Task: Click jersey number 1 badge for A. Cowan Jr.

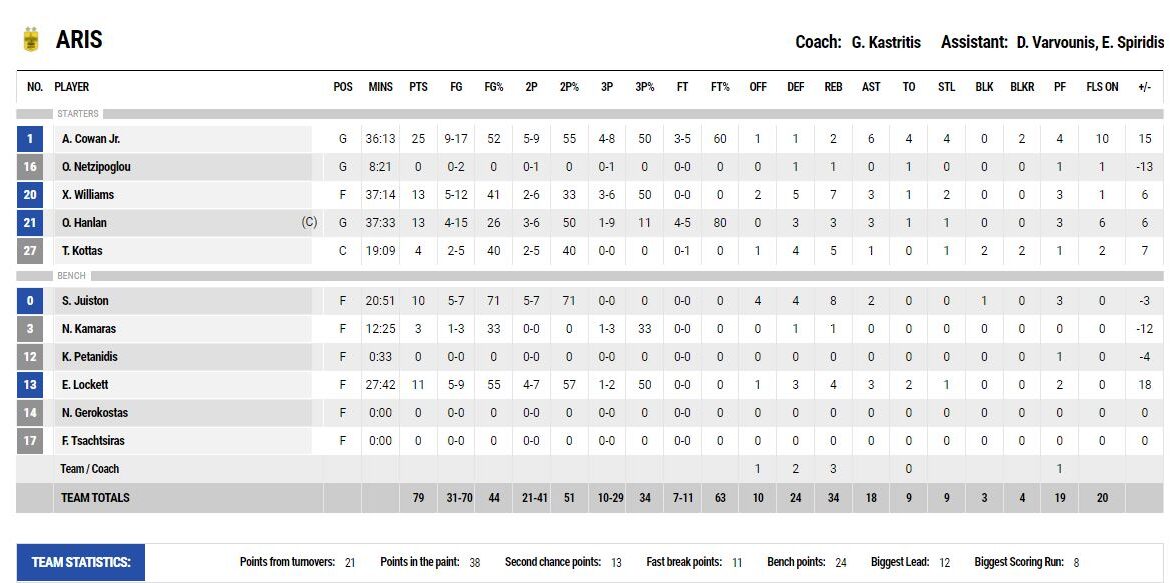Action: [31, 139]
